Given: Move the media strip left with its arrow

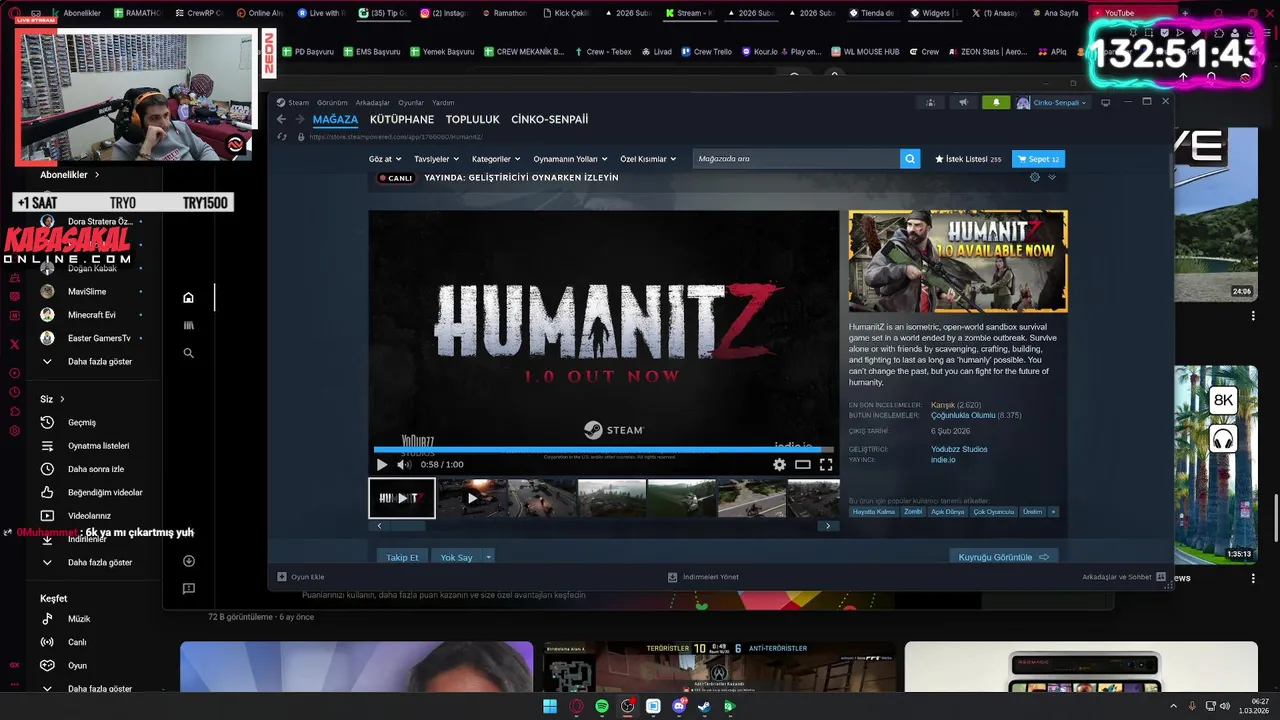Looking at the screenshot, I should (379, 526).
